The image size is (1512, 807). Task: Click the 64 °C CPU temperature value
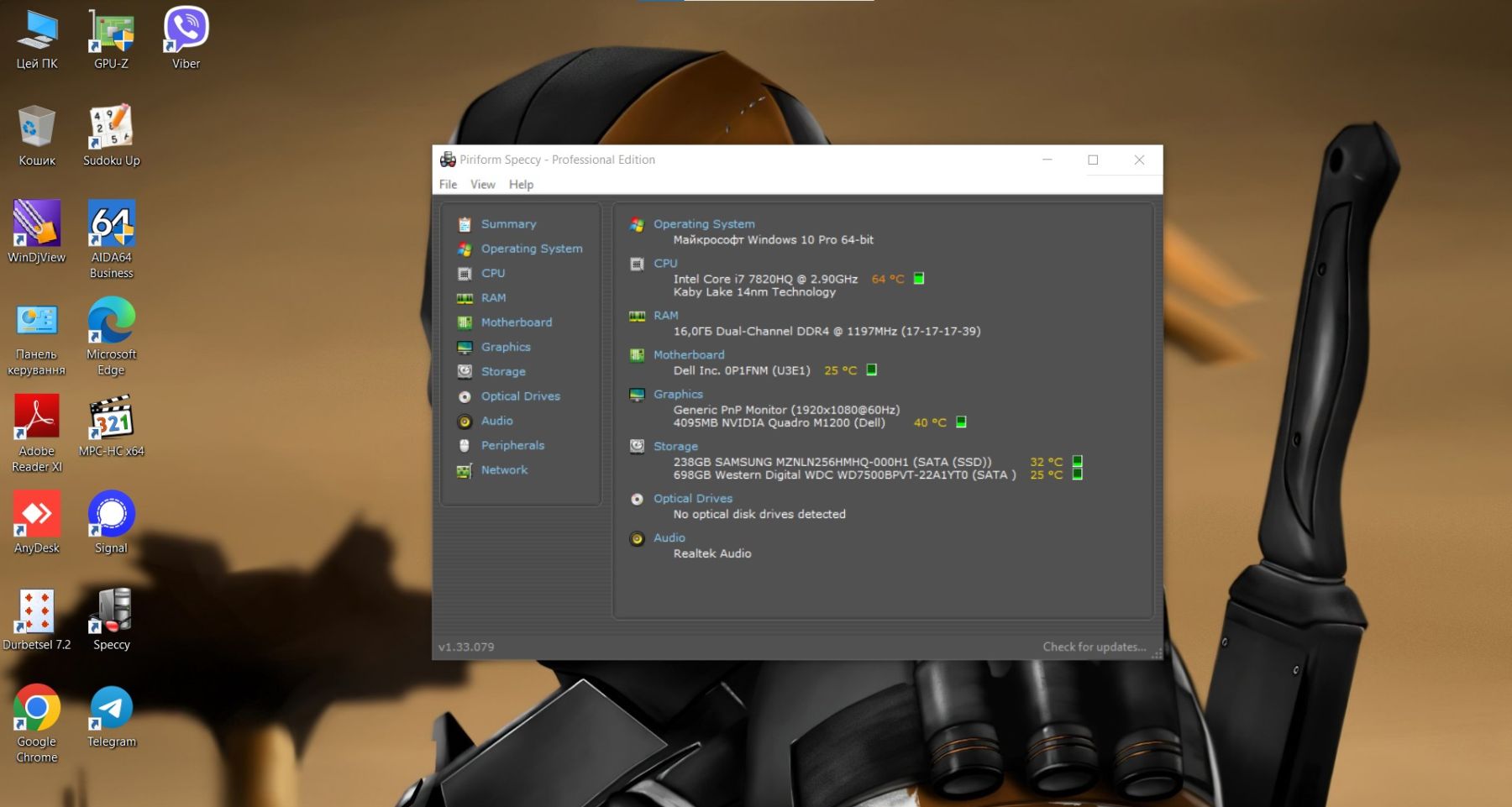pos(888,279)
